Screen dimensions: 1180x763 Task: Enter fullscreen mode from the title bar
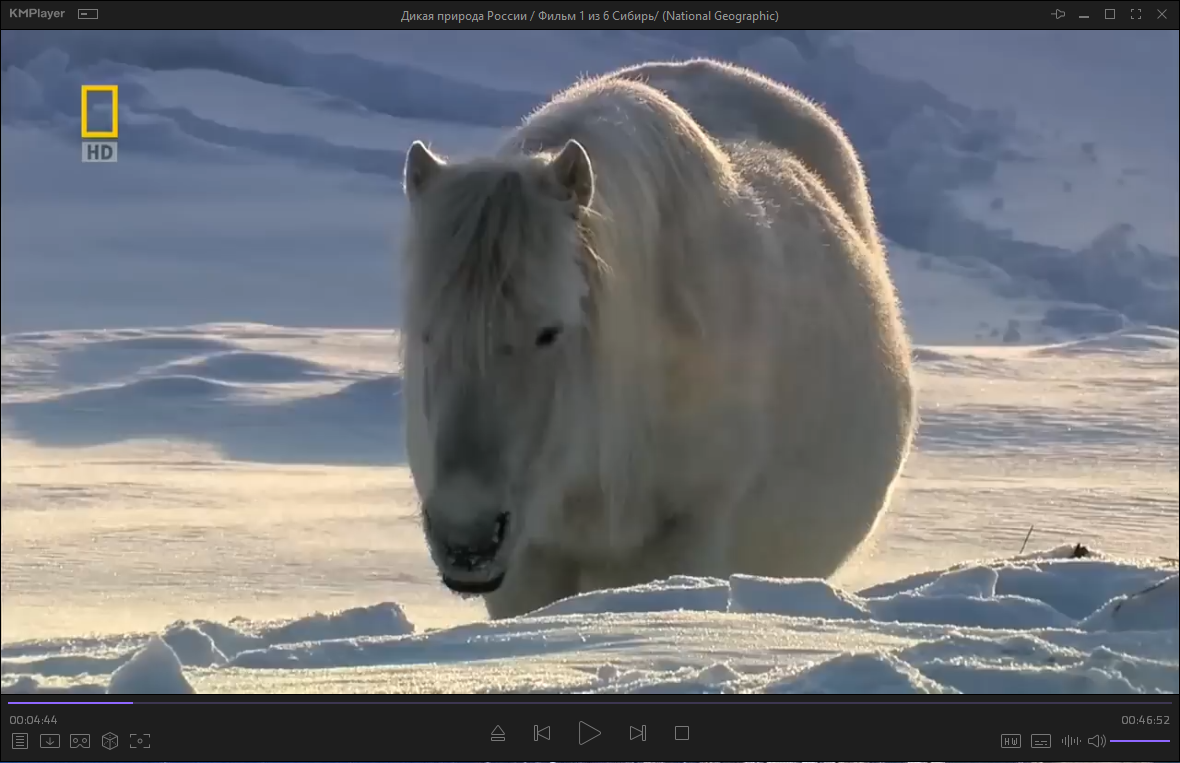point(1136,14)
